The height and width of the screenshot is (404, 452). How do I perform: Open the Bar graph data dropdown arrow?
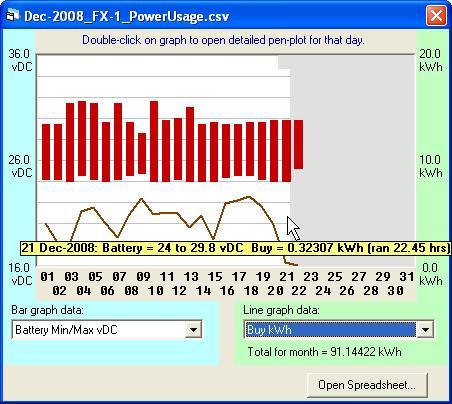coord(193,330)
